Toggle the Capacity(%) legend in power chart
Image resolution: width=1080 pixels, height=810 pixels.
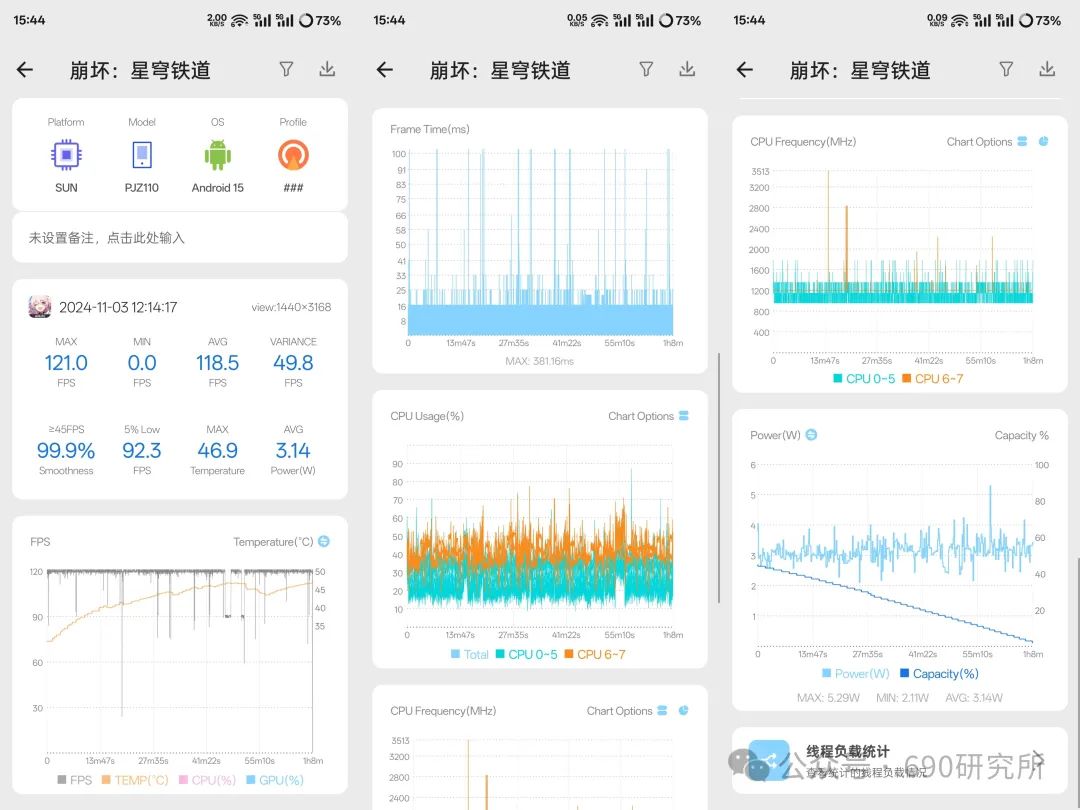click(939, 673)
